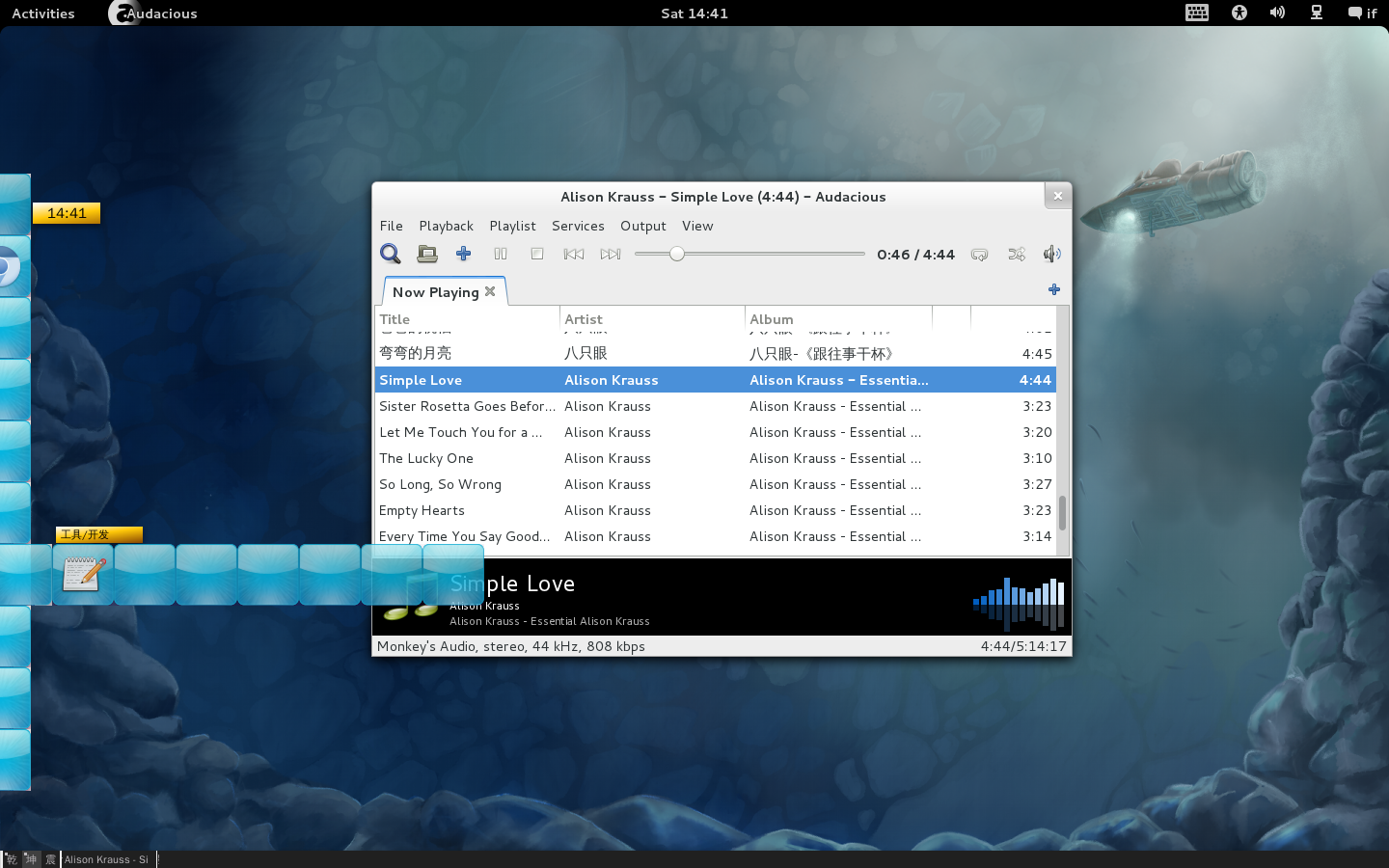
Task: Click the Open Files folder icon
Action: click(427, 254)
